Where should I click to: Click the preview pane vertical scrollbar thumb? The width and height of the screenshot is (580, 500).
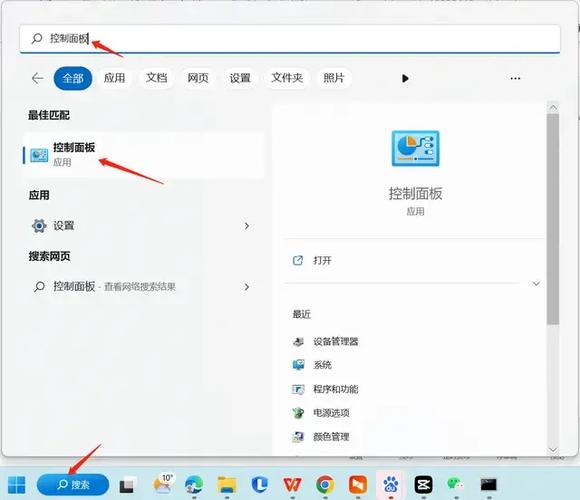[x=553, y=219]
